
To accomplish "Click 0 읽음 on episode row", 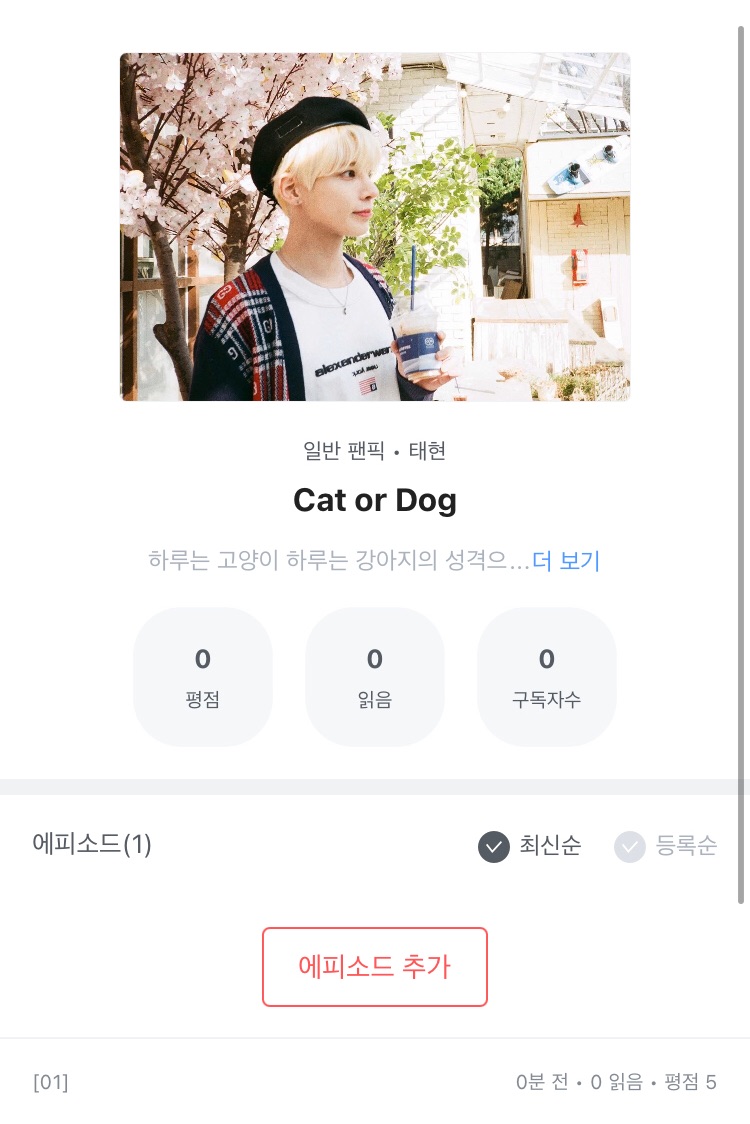I will pos(617,1082).
